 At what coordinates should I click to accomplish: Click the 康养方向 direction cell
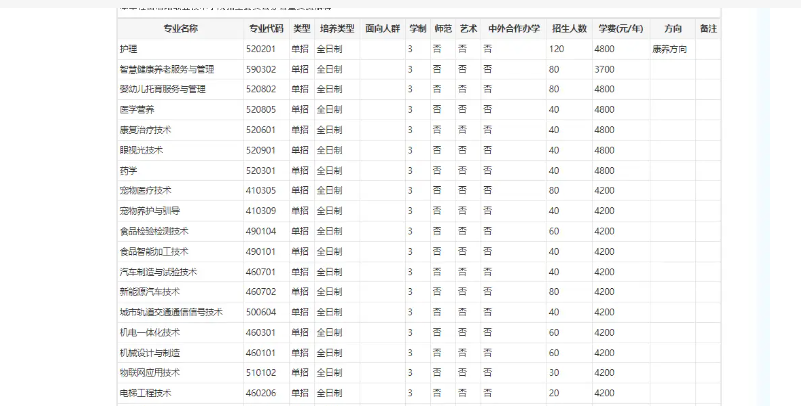point(668,49)
